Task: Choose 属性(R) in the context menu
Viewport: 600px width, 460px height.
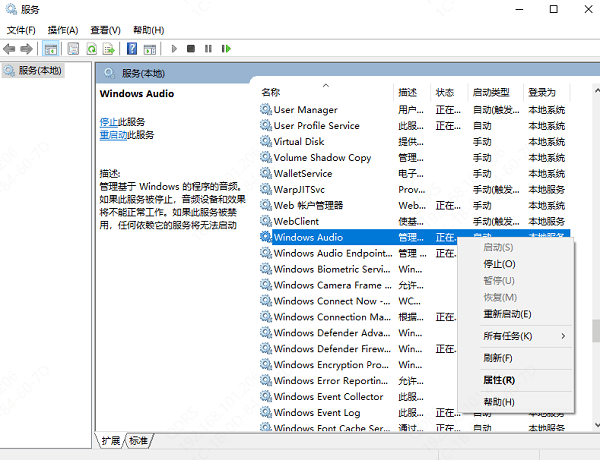Action: [x=499, y=380]
